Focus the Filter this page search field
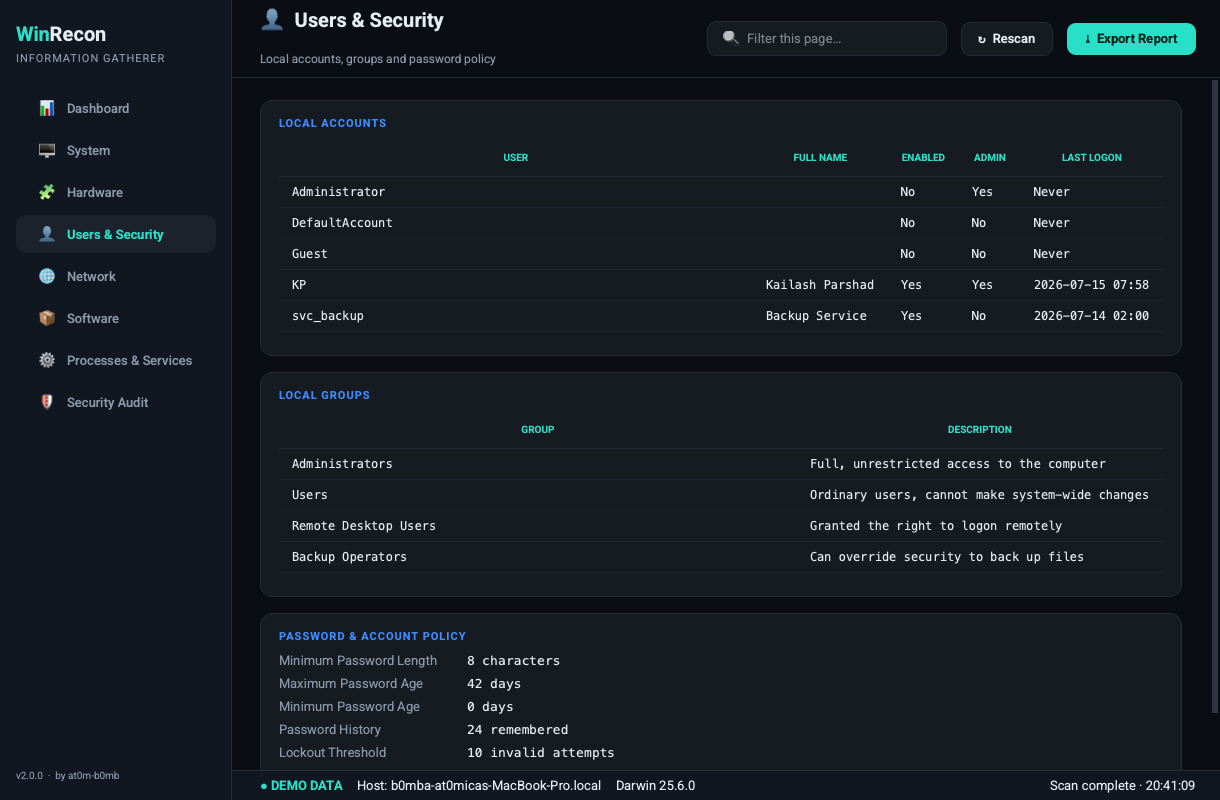The image size is (1220, 800). pyautogui.click(x=827, y=38)
